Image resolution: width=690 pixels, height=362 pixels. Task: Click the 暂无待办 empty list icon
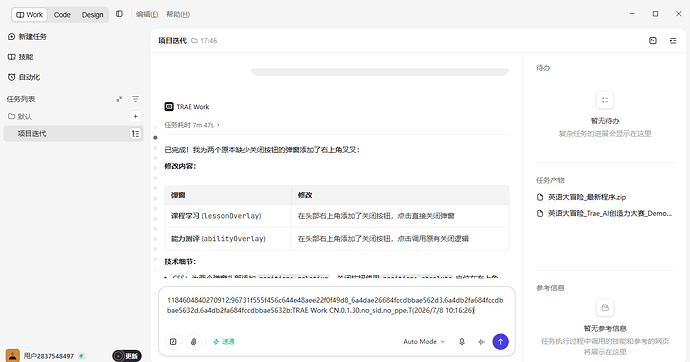pyautogui.click(x=605, y=100)
